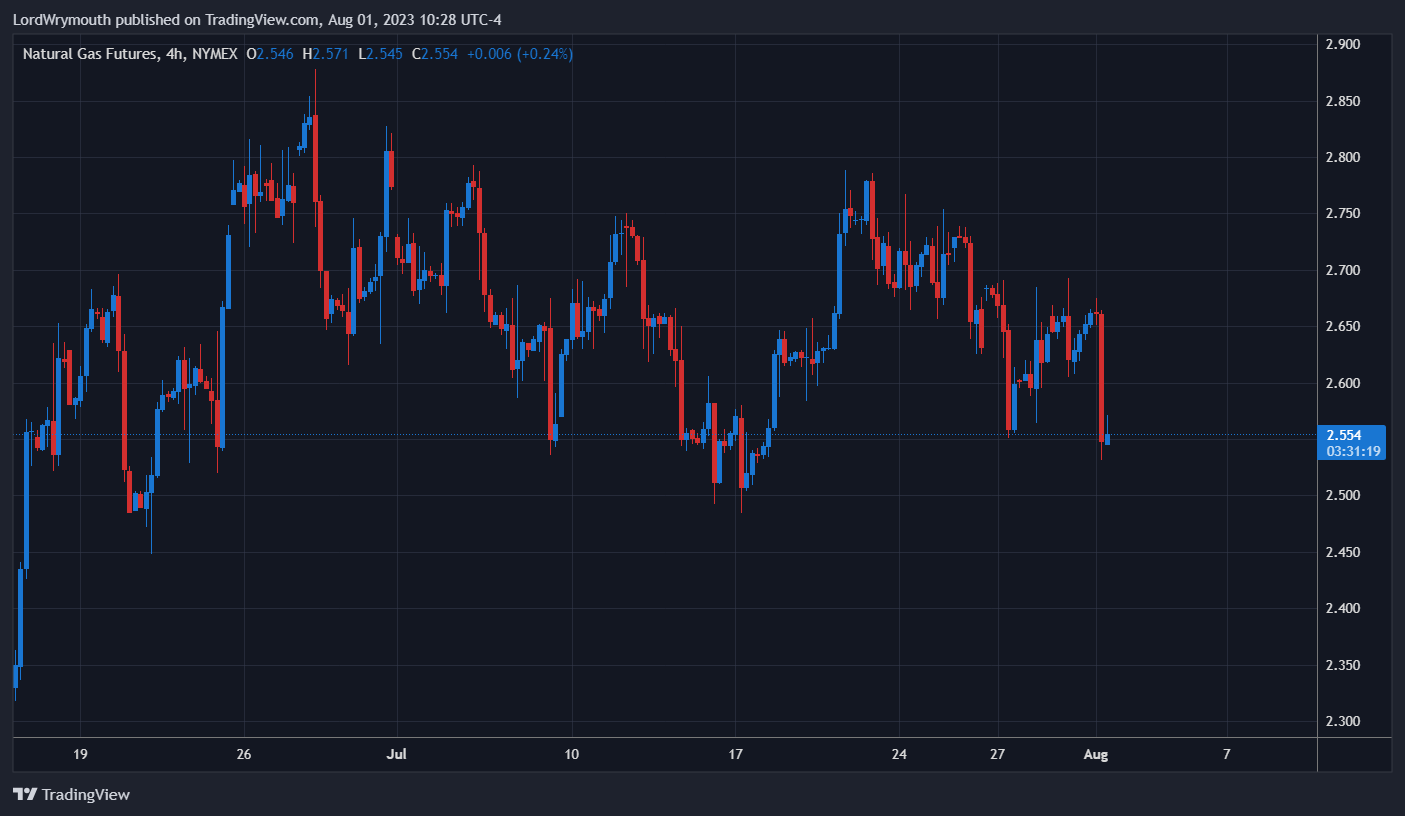Click the 2.300 price axis label
1405x816 pixels.
[1343, 721]
